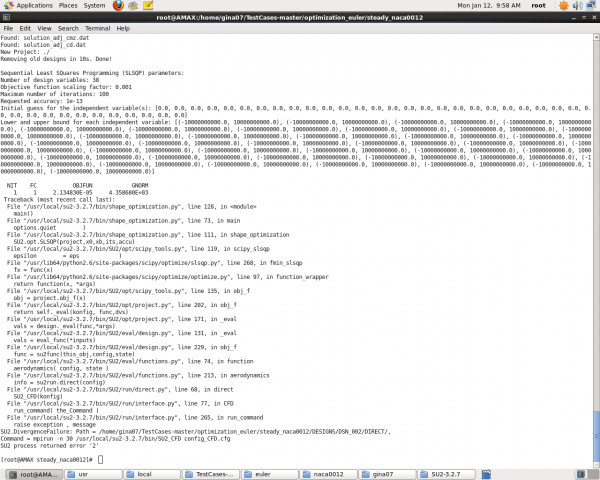Viewport: 600px width, 480px height.
Task: Switch to the usr folder window in taskbar
Action: pyautogui.click(x=93, y=474)
